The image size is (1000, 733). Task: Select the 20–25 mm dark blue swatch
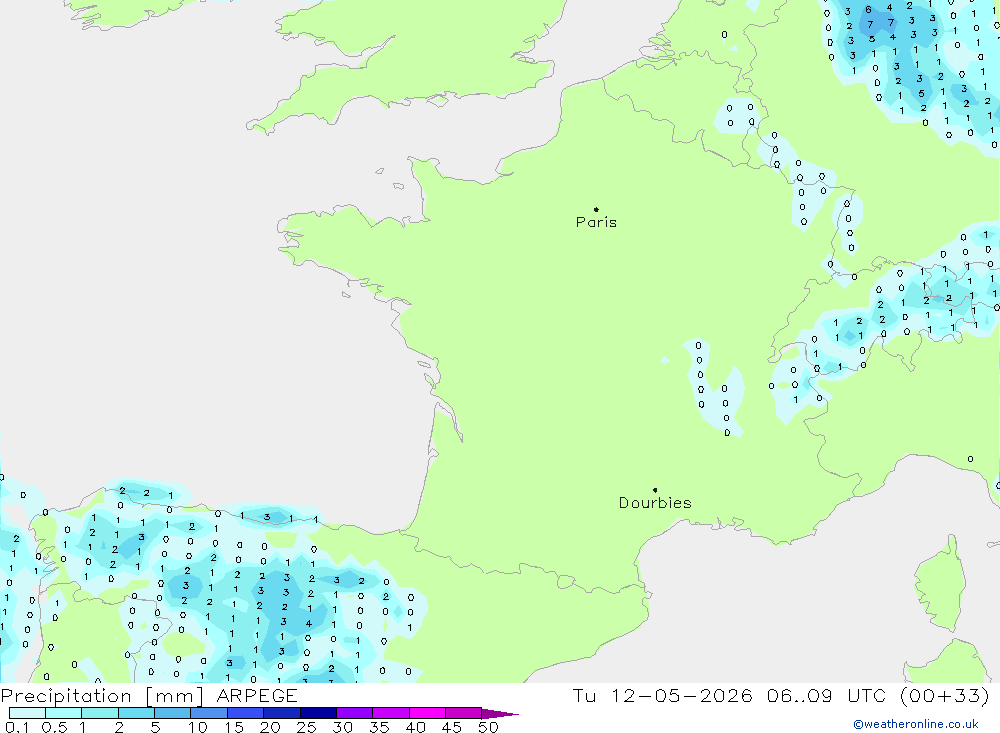(x=282, y=713)
